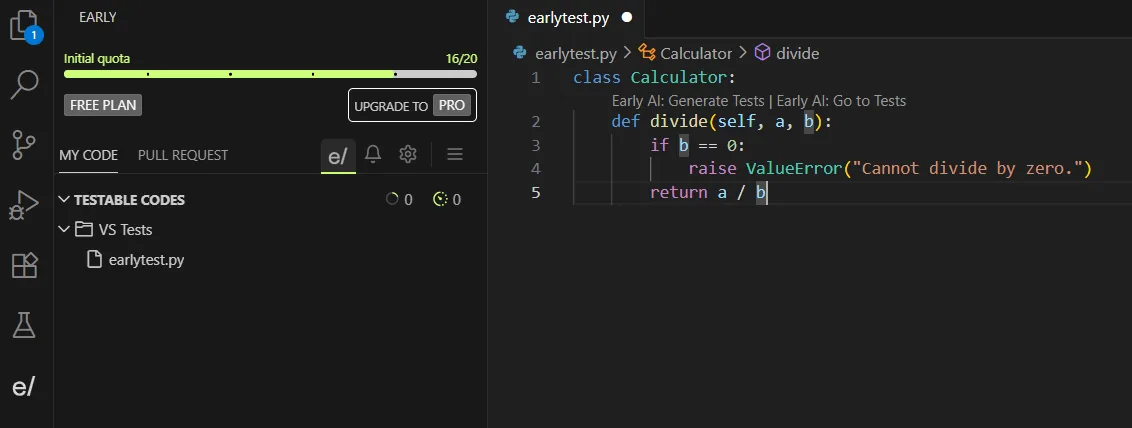The height and width of the screenshot is (428, 1132).
Task: Open the hamburger menu icon
Action: pos(455,154)
